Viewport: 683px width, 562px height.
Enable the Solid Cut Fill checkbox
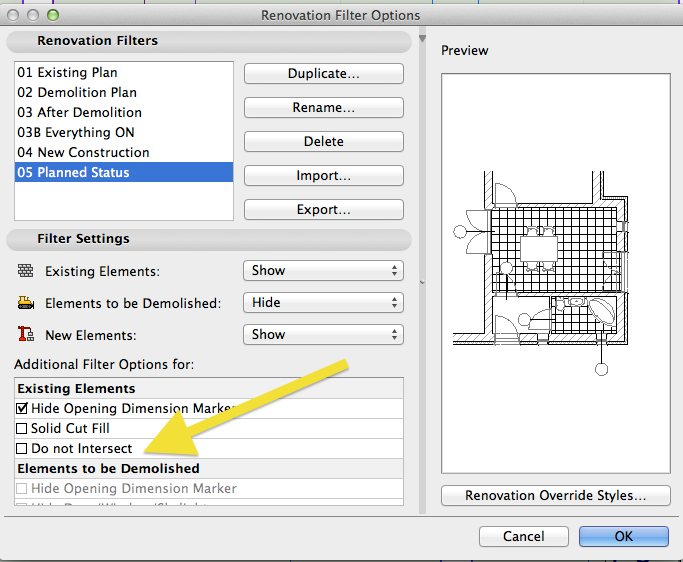(21, 429)
